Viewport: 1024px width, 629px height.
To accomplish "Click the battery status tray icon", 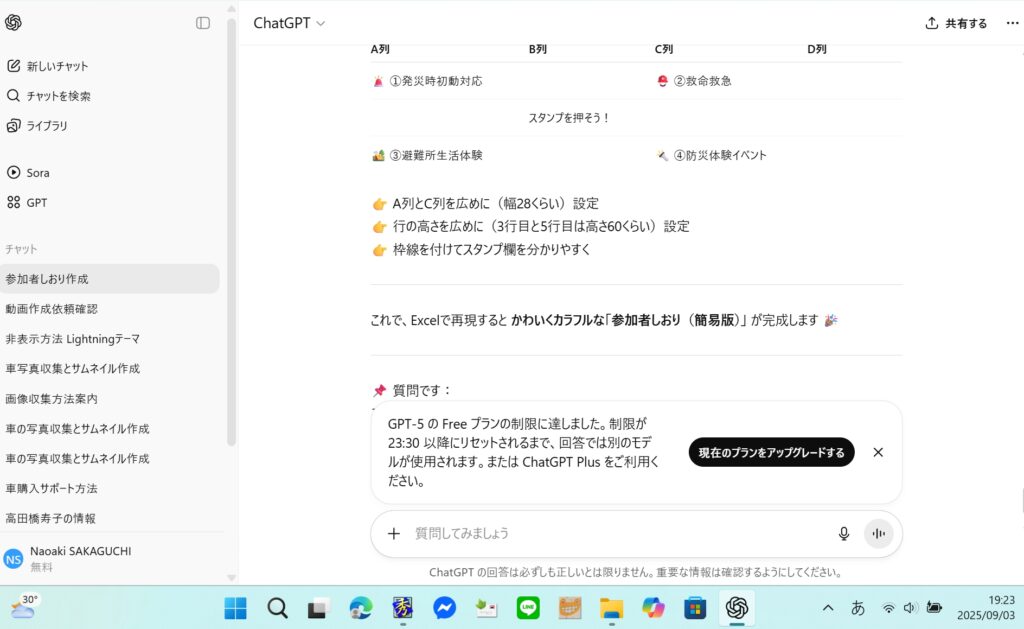I will [935, 608].
